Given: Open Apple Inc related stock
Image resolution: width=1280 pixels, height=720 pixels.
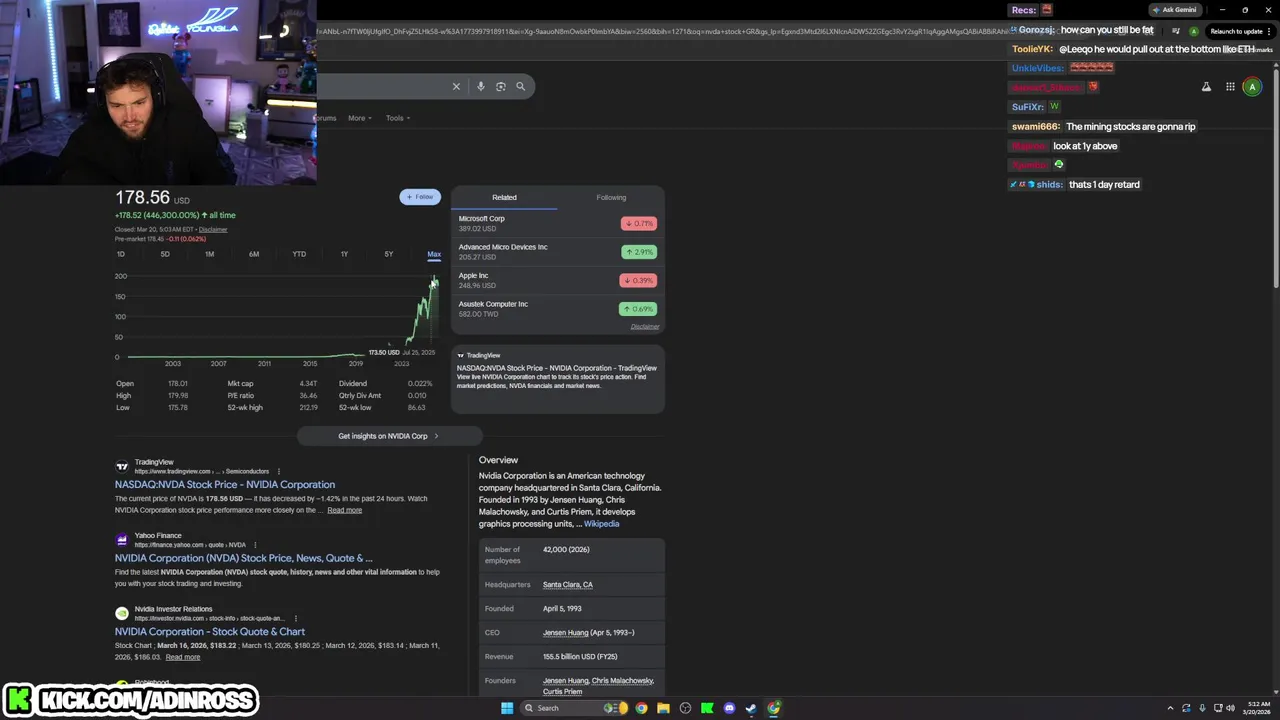Looking at the screenshot, I should (x=557, y=280).
